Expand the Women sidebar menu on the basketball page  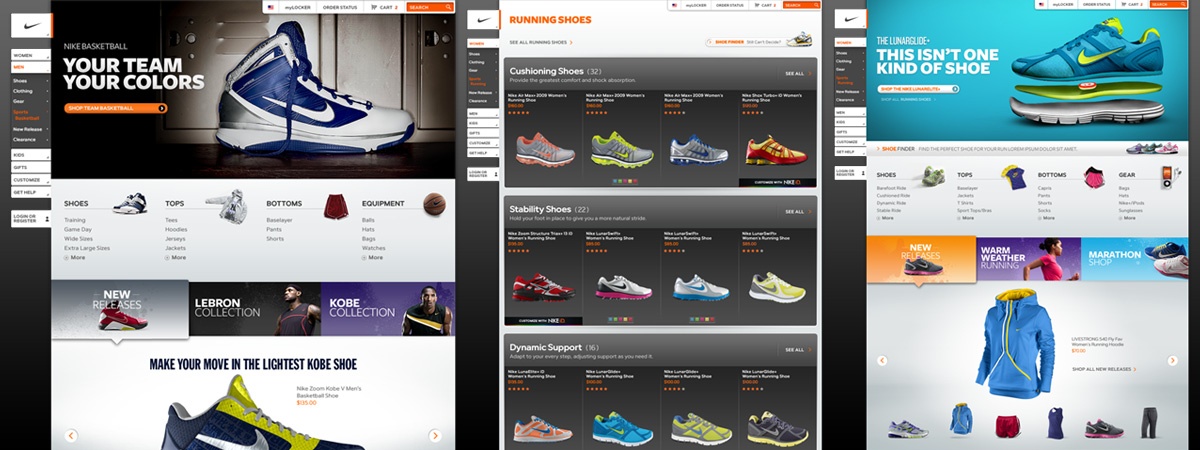pos(31,55)
